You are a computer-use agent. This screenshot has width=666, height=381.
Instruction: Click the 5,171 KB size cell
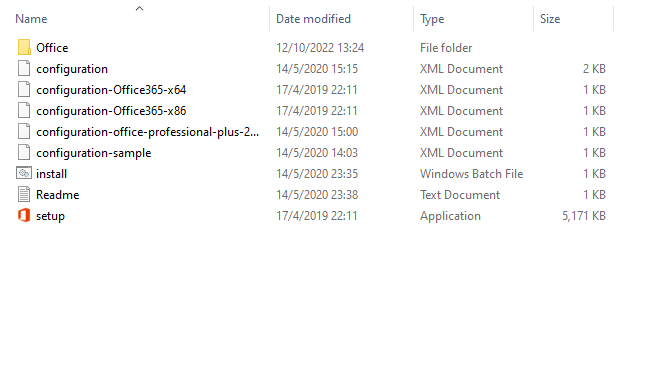[x=584, y=216]
